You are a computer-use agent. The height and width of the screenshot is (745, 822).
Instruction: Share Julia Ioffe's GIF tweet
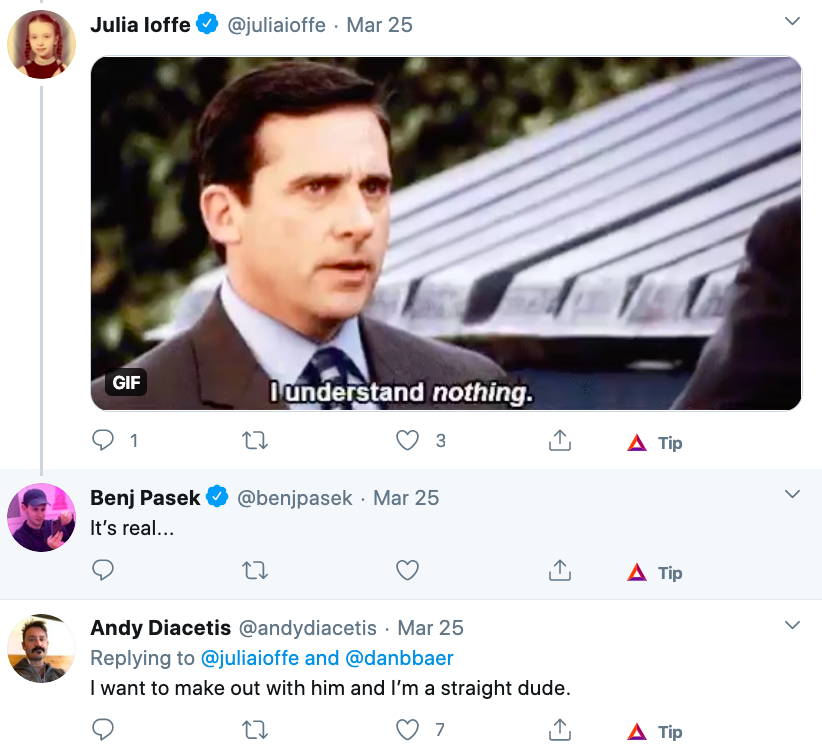[560, 440]
